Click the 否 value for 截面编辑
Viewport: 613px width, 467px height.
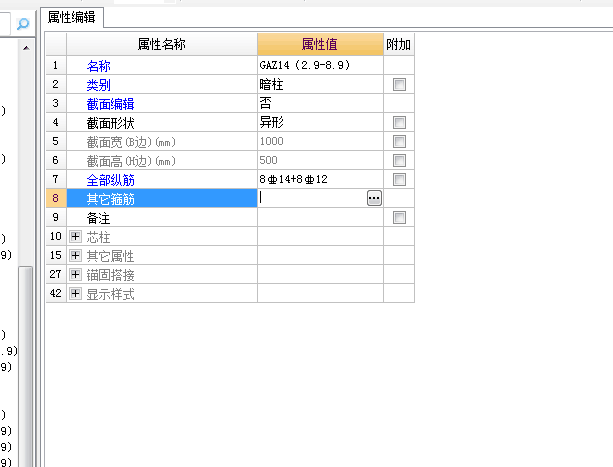(265, 103)
